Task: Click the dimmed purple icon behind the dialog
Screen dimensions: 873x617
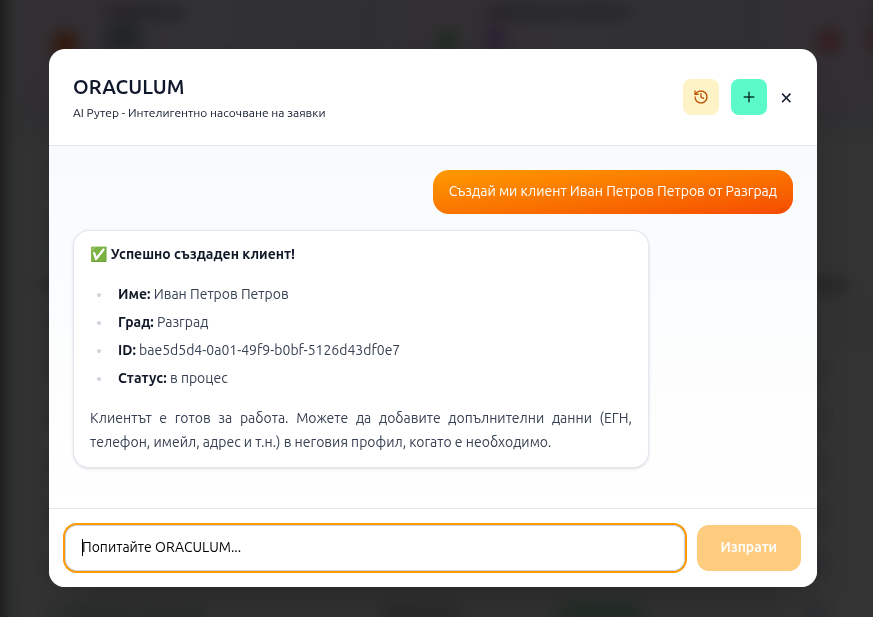Action: (496, 37)
